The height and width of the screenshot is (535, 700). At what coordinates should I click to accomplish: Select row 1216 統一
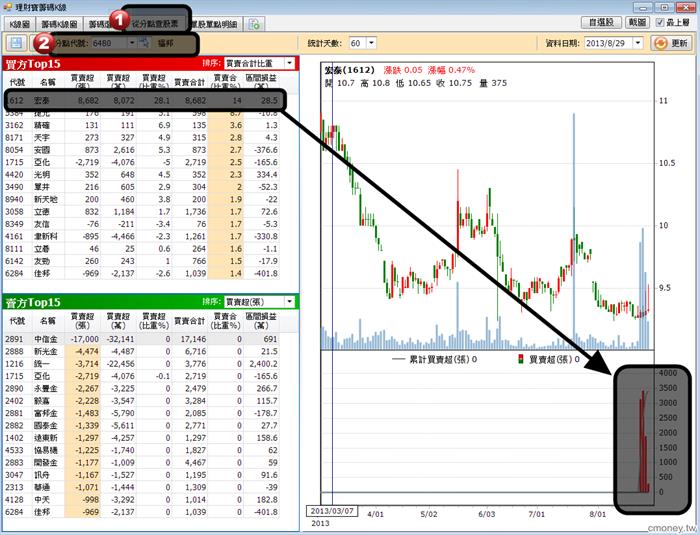pos(142,364)
